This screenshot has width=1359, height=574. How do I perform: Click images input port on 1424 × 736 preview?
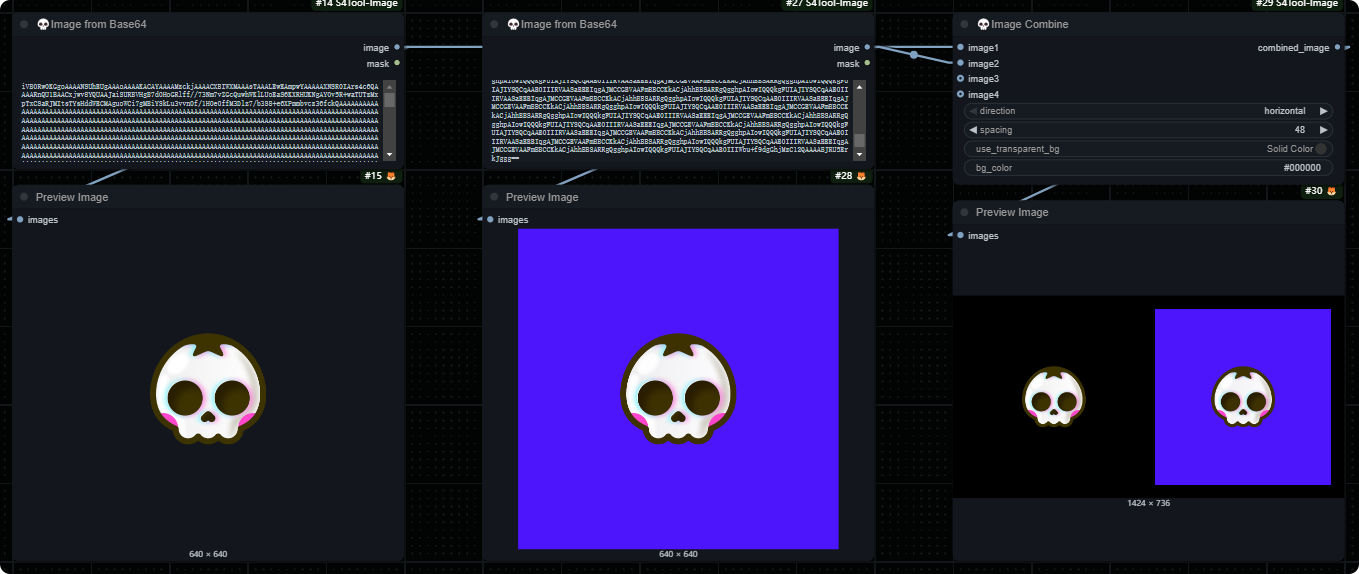(961, 236)
